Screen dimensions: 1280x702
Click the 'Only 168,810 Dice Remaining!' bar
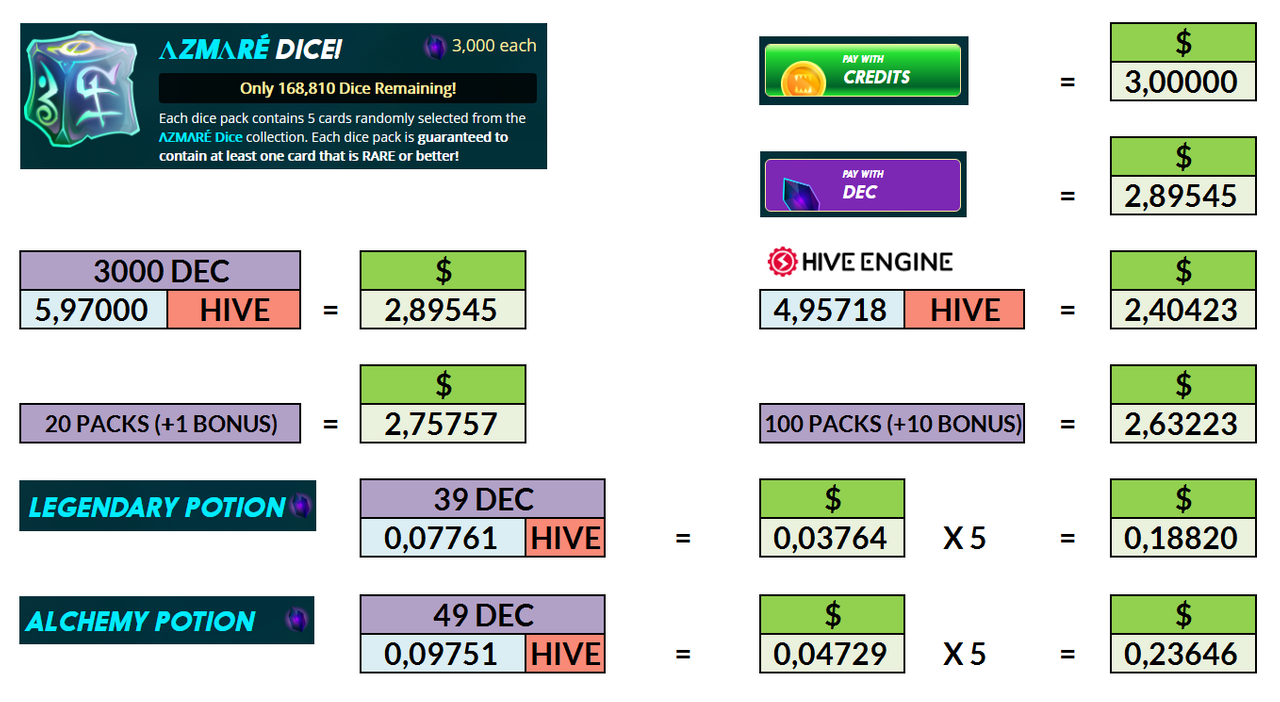pyautogui.click(x=348, y=88)
